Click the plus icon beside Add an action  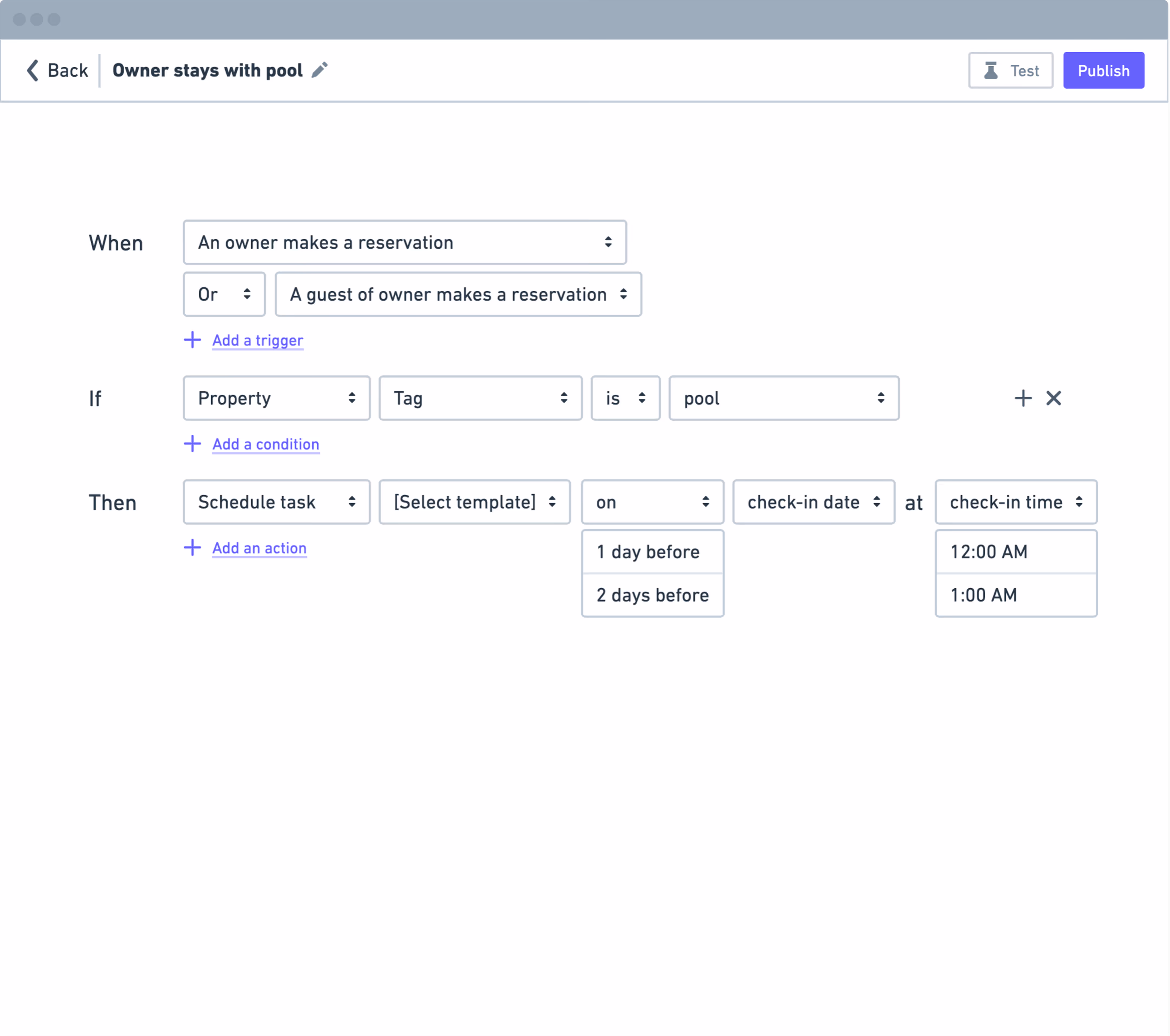(192, 548)
